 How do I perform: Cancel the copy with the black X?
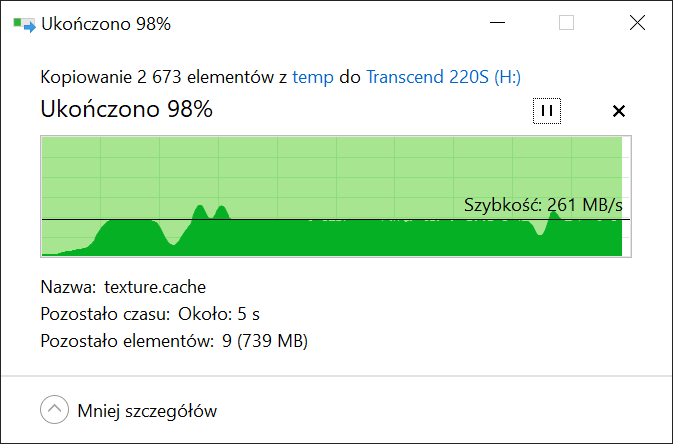coord(618,111)
